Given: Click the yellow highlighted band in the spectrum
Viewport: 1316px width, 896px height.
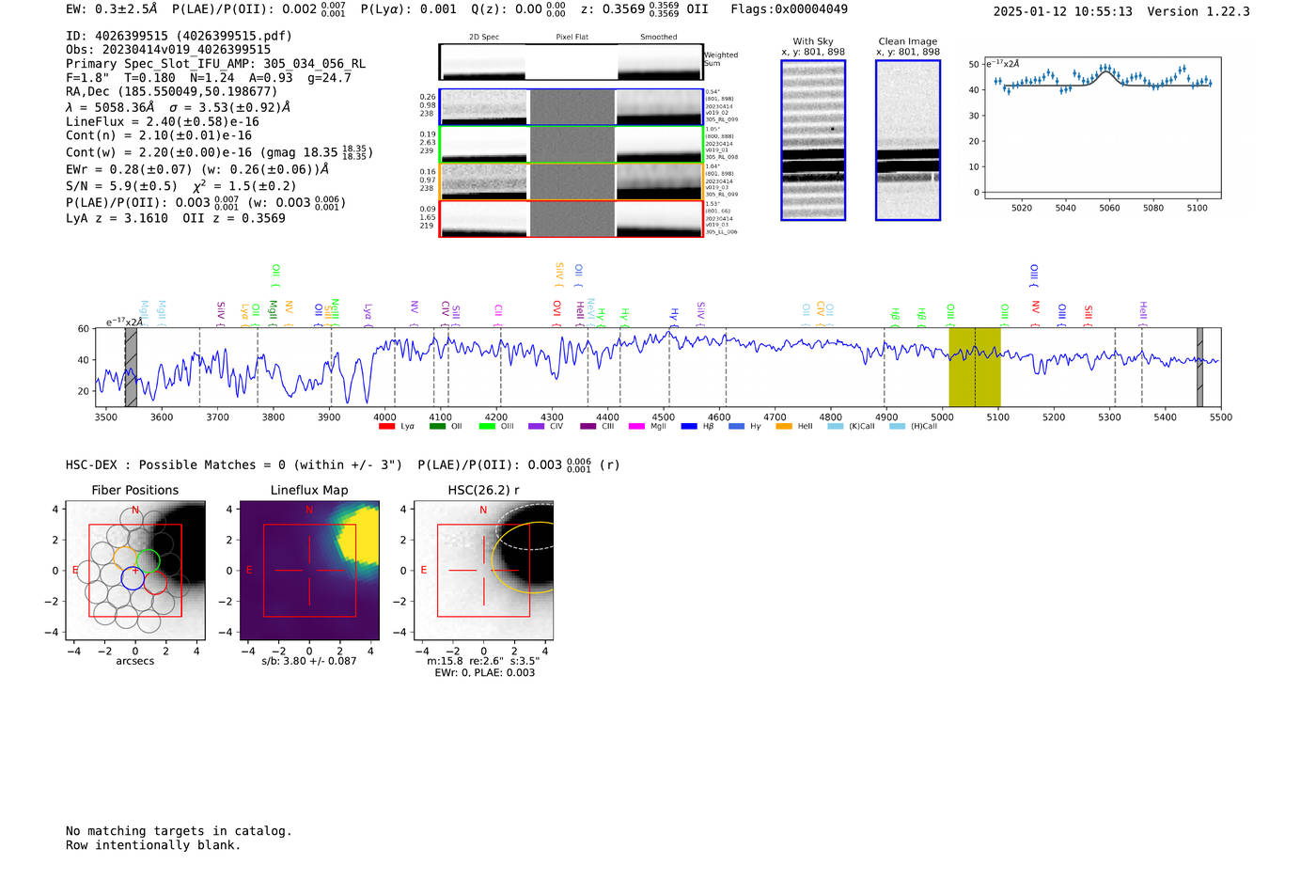Looking at the screenshot, I should [975, 368].
